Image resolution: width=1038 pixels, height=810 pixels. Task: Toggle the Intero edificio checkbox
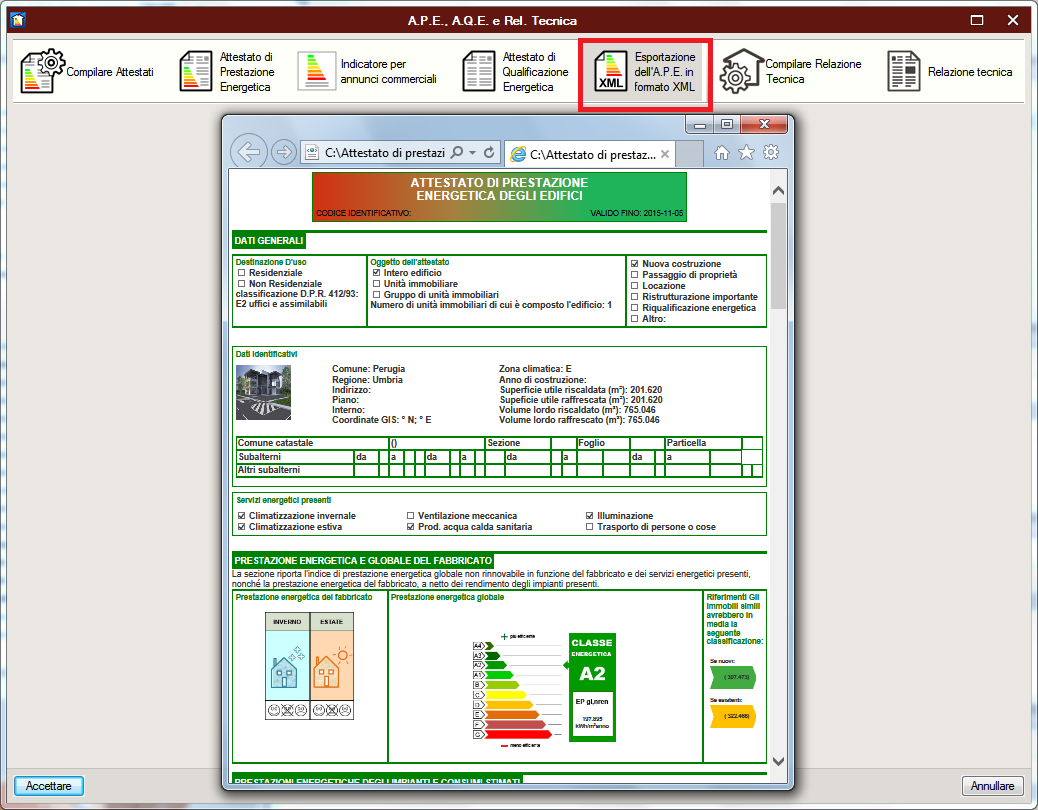pos(377,273)
